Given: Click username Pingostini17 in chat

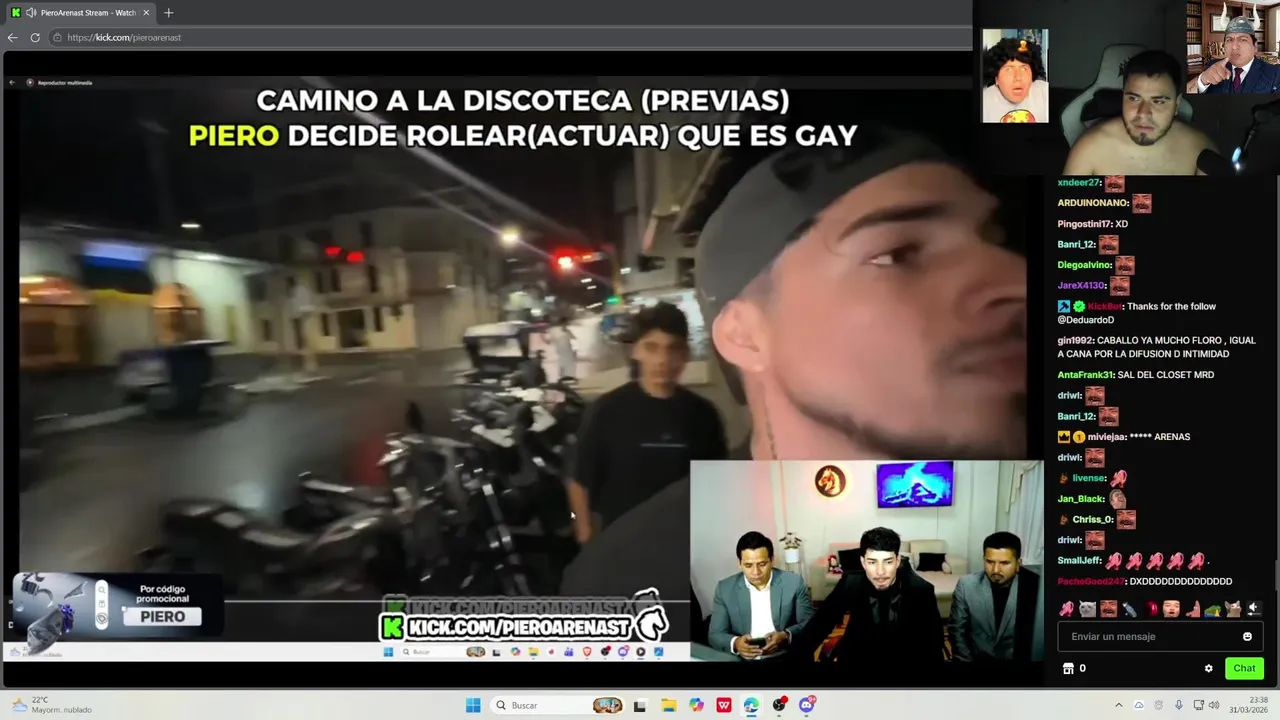Looking at the screenshot, I should coord(1084,224).
